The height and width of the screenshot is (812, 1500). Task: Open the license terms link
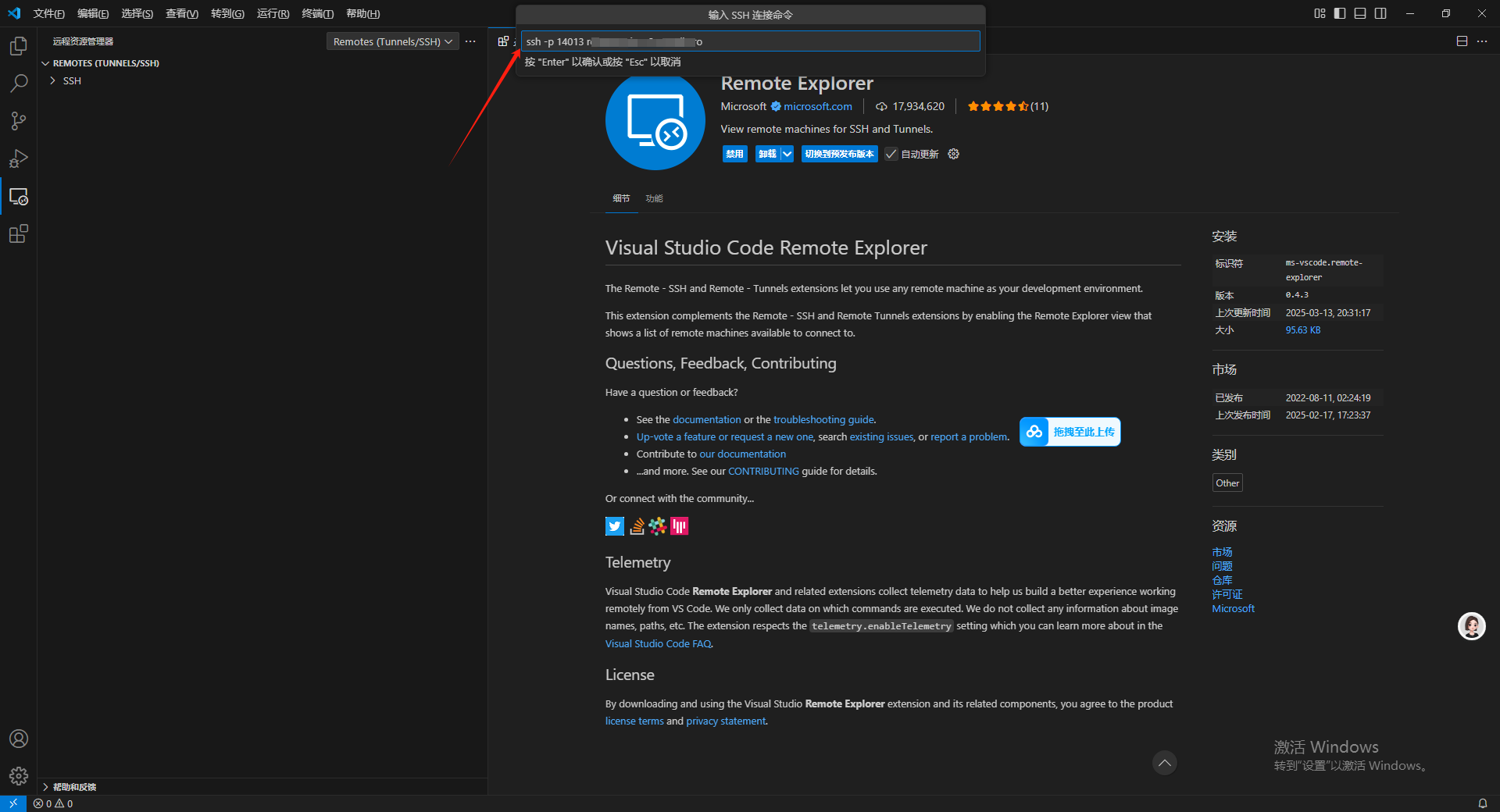coord(634,721)
